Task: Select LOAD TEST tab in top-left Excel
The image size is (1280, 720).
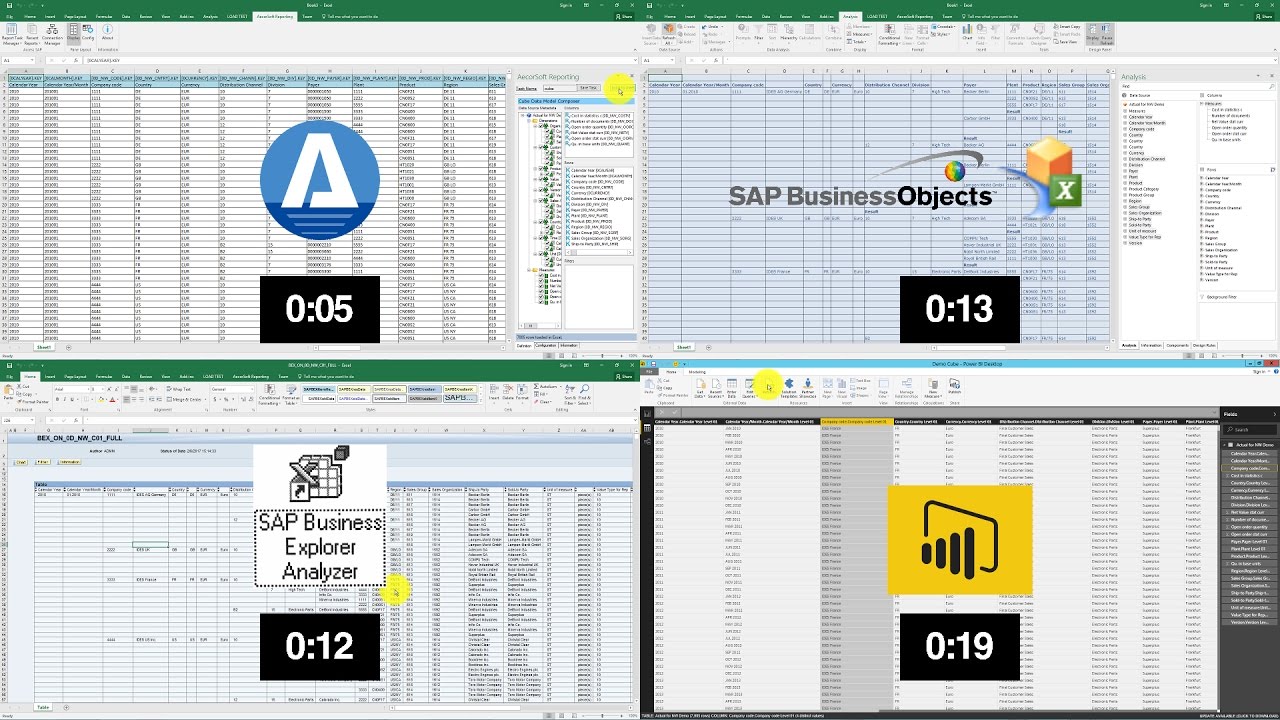Action: click(x=237, y=16)
